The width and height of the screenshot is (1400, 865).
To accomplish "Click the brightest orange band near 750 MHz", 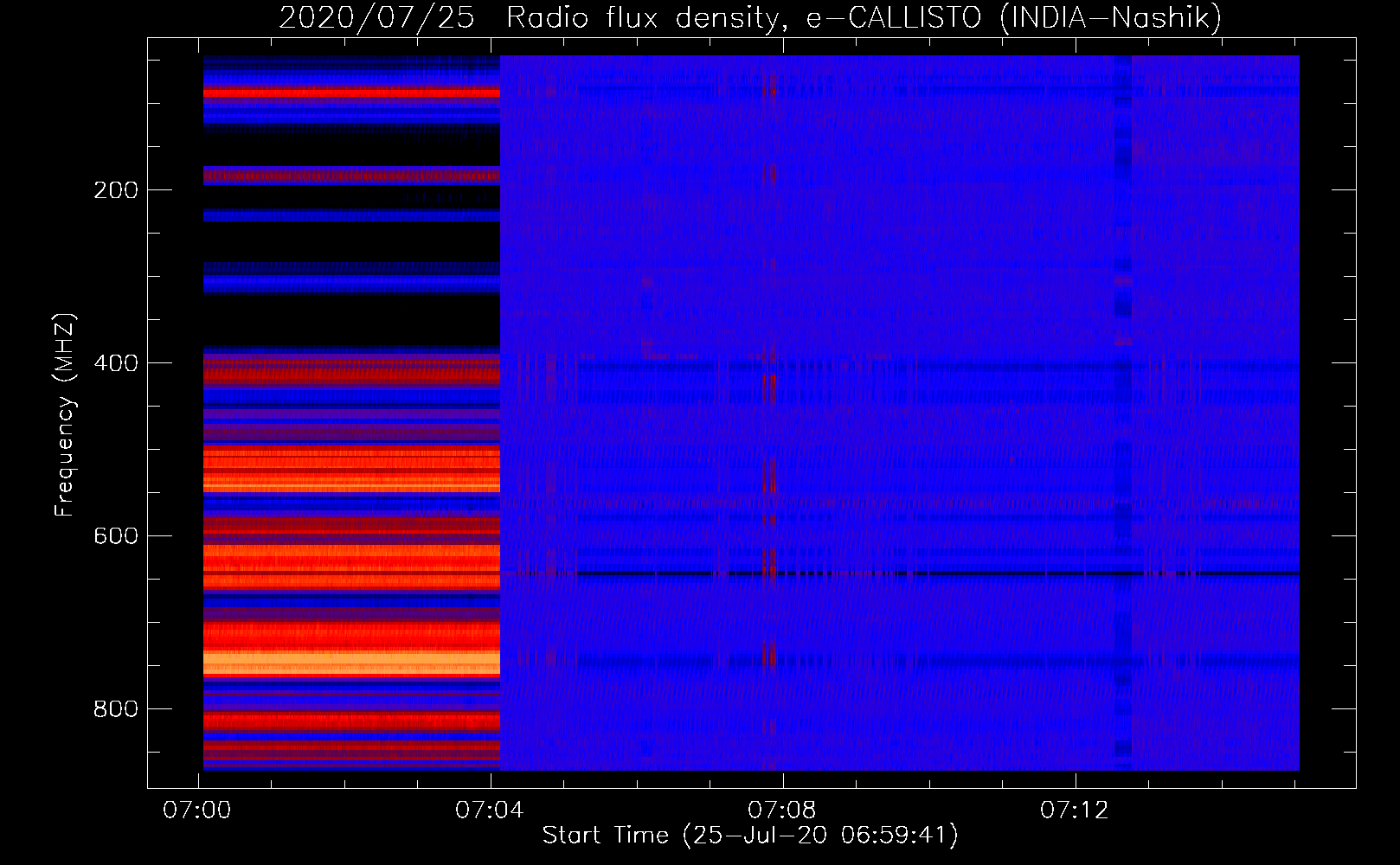I will click(x=351, y=663).
